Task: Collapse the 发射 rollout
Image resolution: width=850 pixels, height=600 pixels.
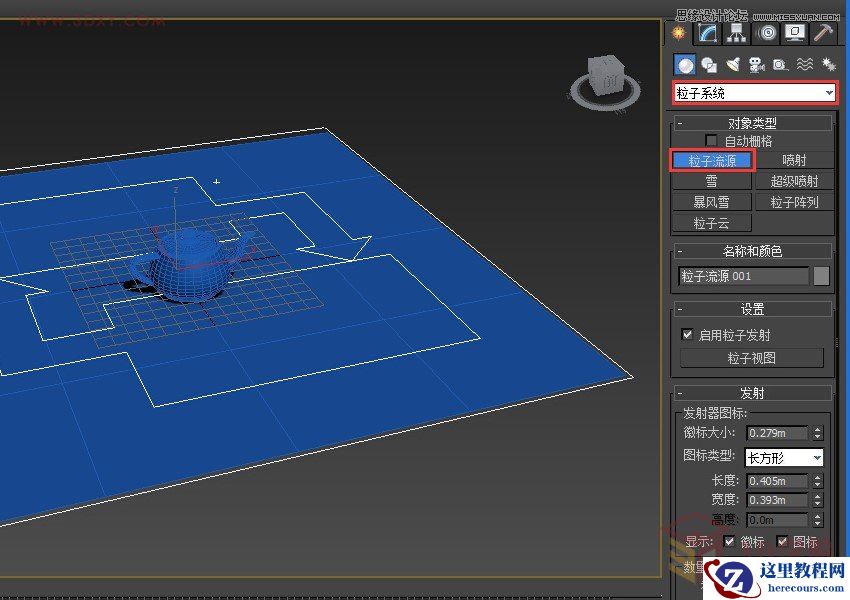Action: 752,391
